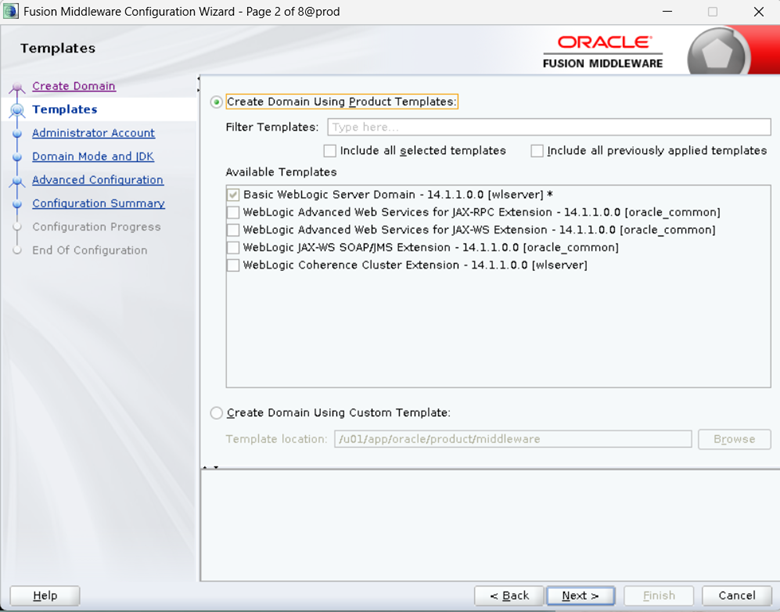Image resolution: width=780 pixels, height=612 pixels.
Task: Select the Templates step in sidebar
Action: coord(65,109)
